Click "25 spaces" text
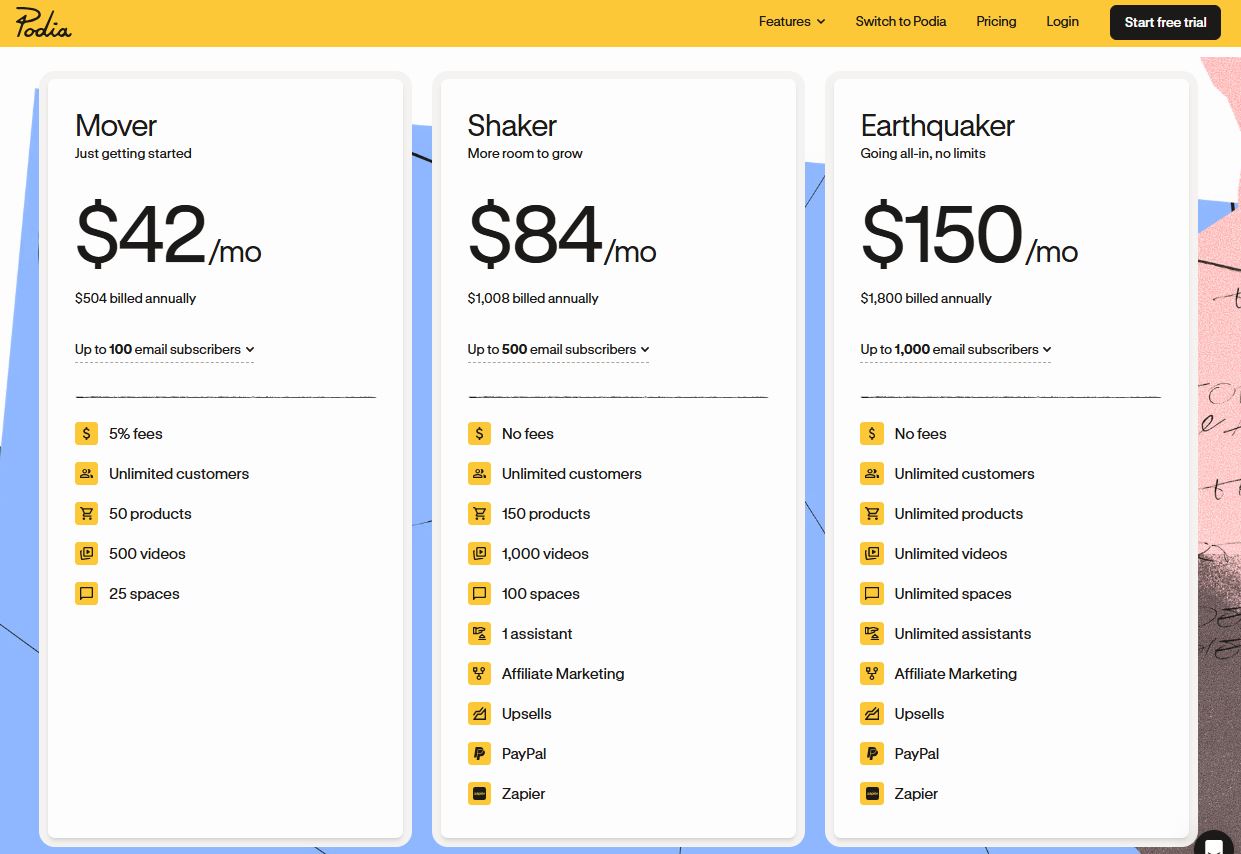This screenshot has height=854, width=1241. tap(144, 594)
